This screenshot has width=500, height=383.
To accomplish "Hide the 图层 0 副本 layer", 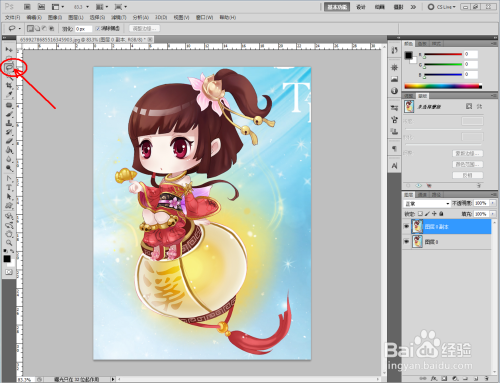I will pos(406,226).
